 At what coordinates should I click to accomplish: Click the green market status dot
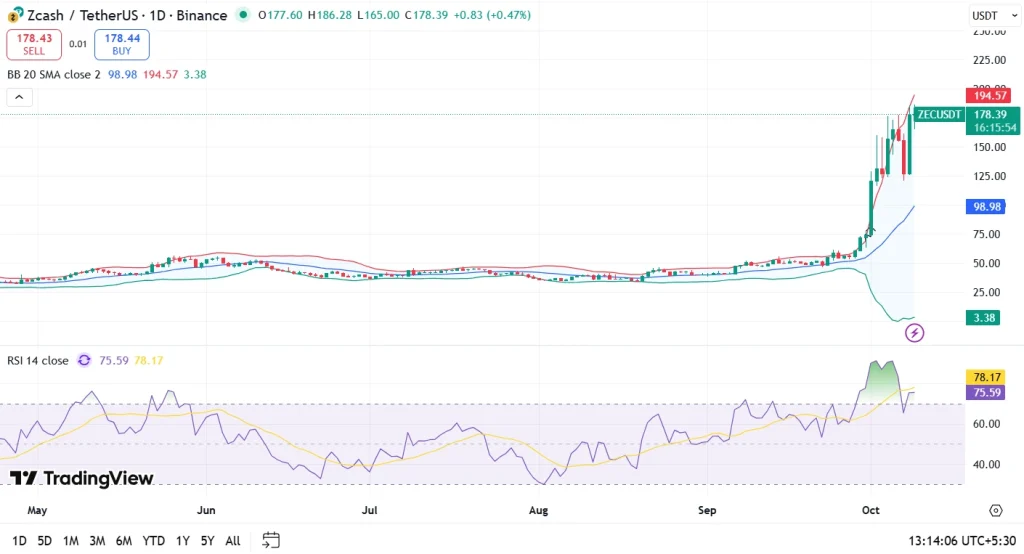coord(243,15)
